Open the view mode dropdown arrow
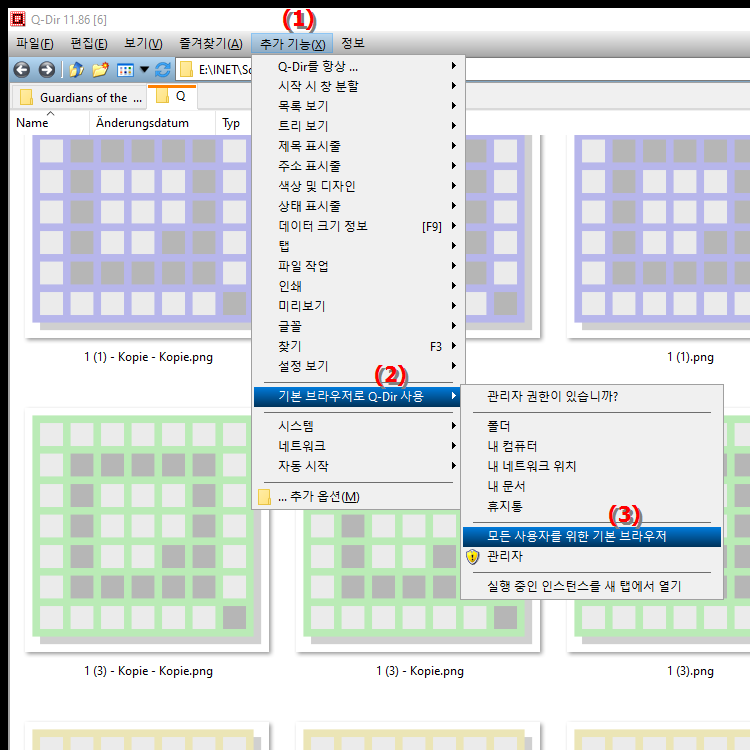The width and height of the screenshot is (750, 750). (x=144, y=70)
